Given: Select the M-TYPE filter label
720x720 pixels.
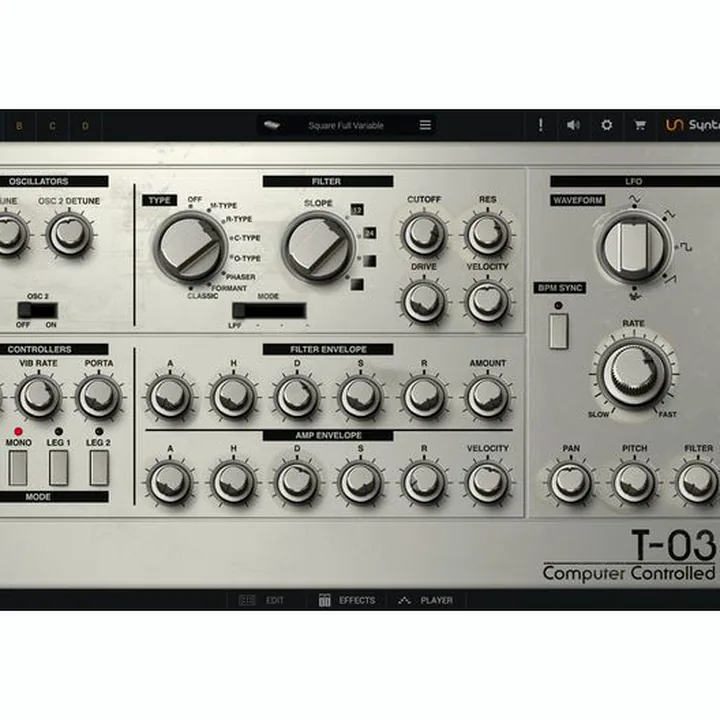Looking at the screenshot, I should (x=224, y=206).
